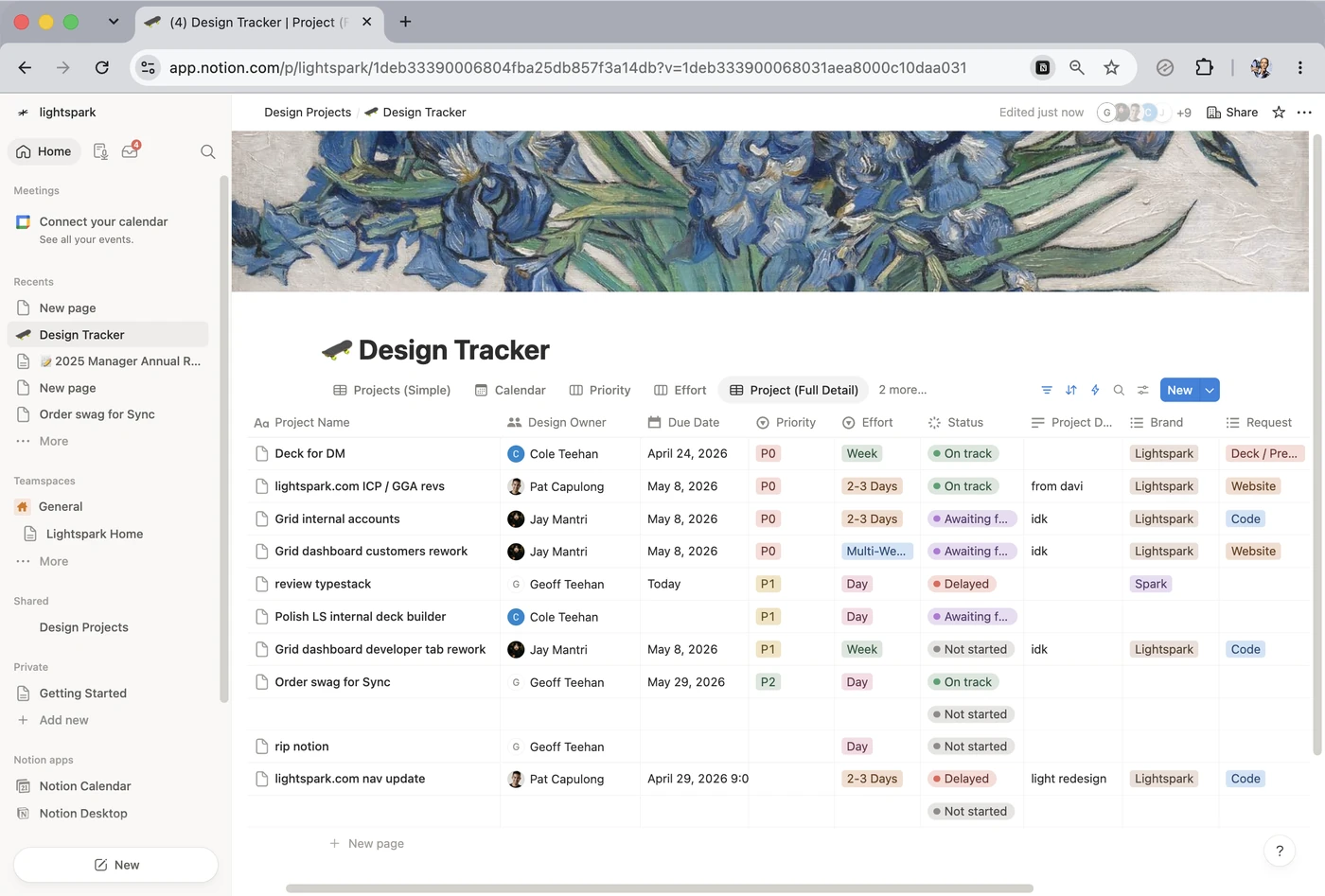This screenshot has height=896, width=1325.
Task: Click the Multi-We... effort tag
Action: click(x=876, y=551)
